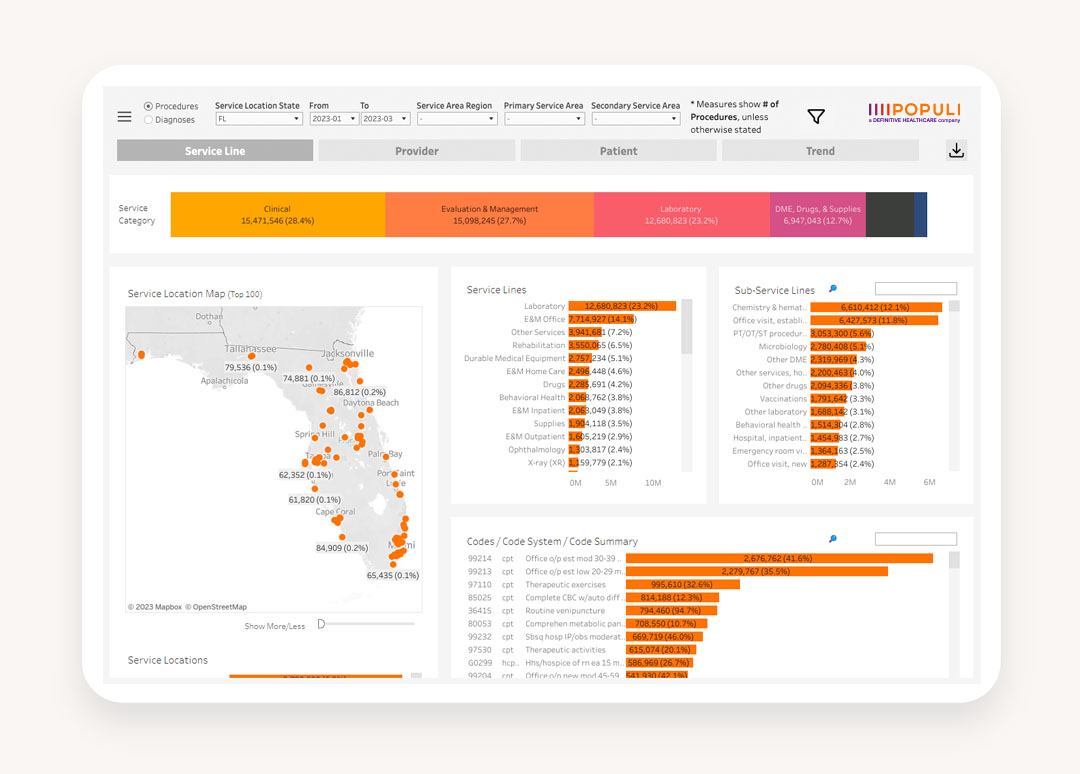The height and width of the screenshot is (774, 1080).
Task: Click the 2023 Mapbox attribution link
Action: point(155,607)
